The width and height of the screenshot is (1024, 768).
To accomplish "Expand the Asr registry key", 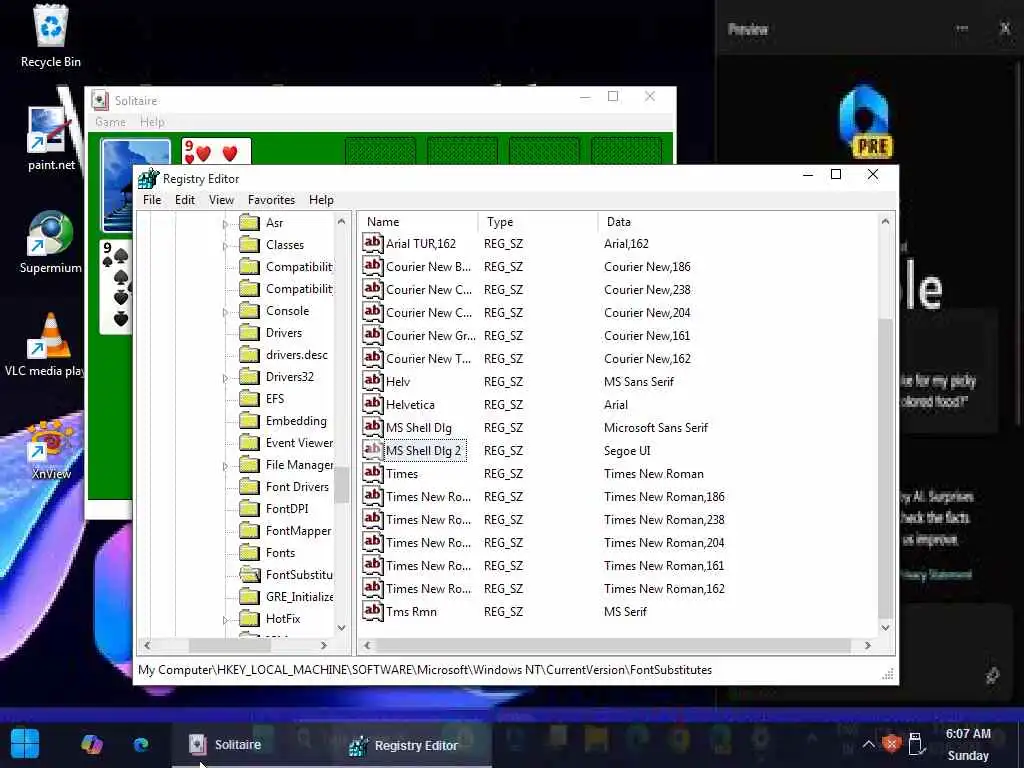I will (x=225, y=224).
